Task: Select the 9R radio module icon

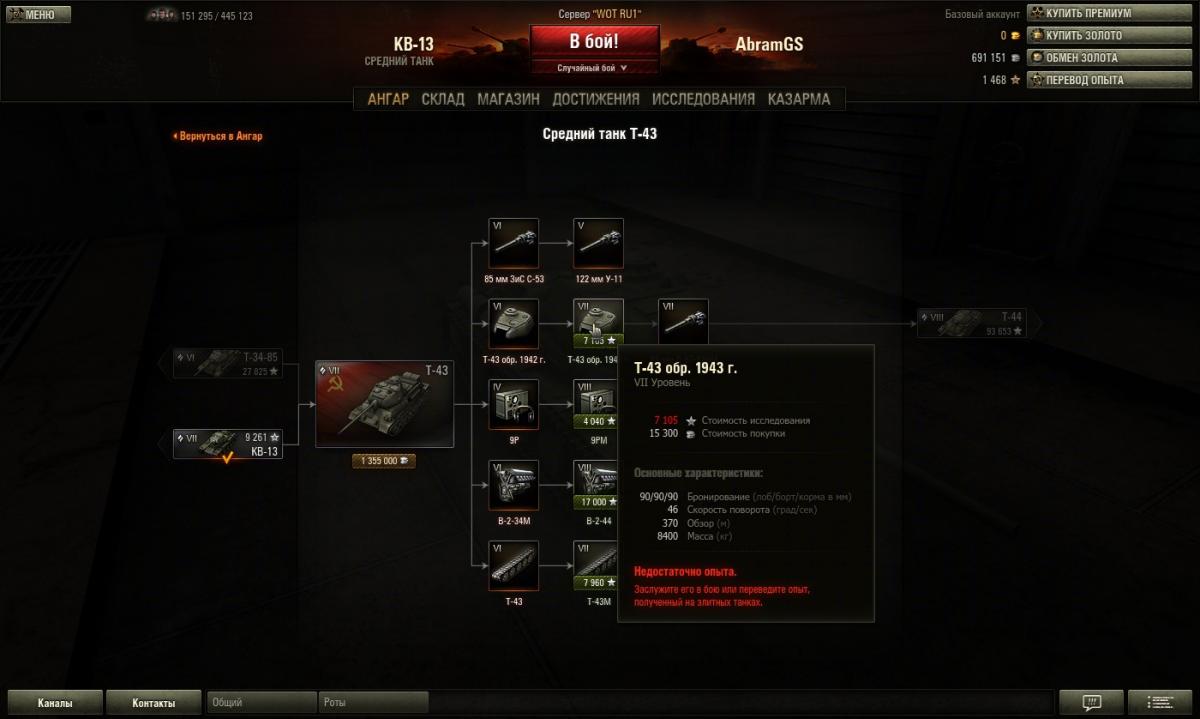Action: (x=514, y=405)
